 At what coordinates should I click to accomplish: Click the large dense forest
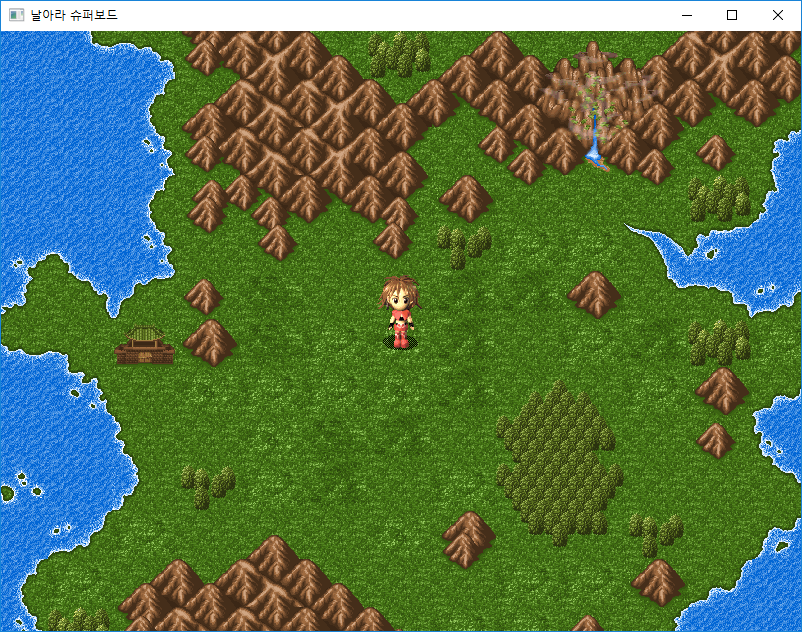click(559, 464)
